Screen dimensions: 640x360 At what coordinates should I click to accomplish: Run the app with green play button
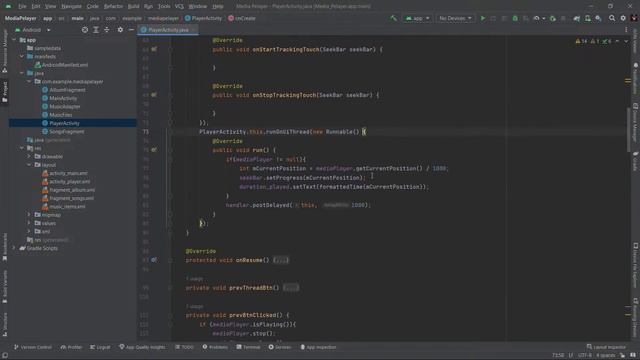483,18
